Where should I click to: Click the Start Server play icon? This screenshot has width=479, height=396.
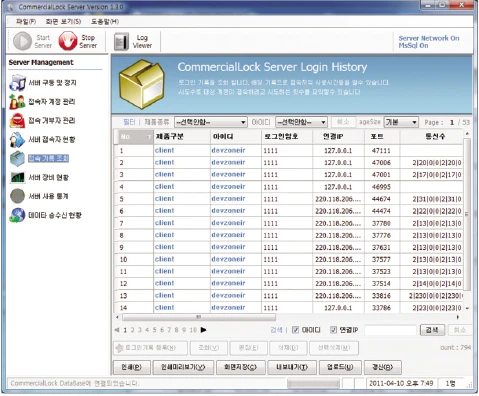click(x=22, y=41)
